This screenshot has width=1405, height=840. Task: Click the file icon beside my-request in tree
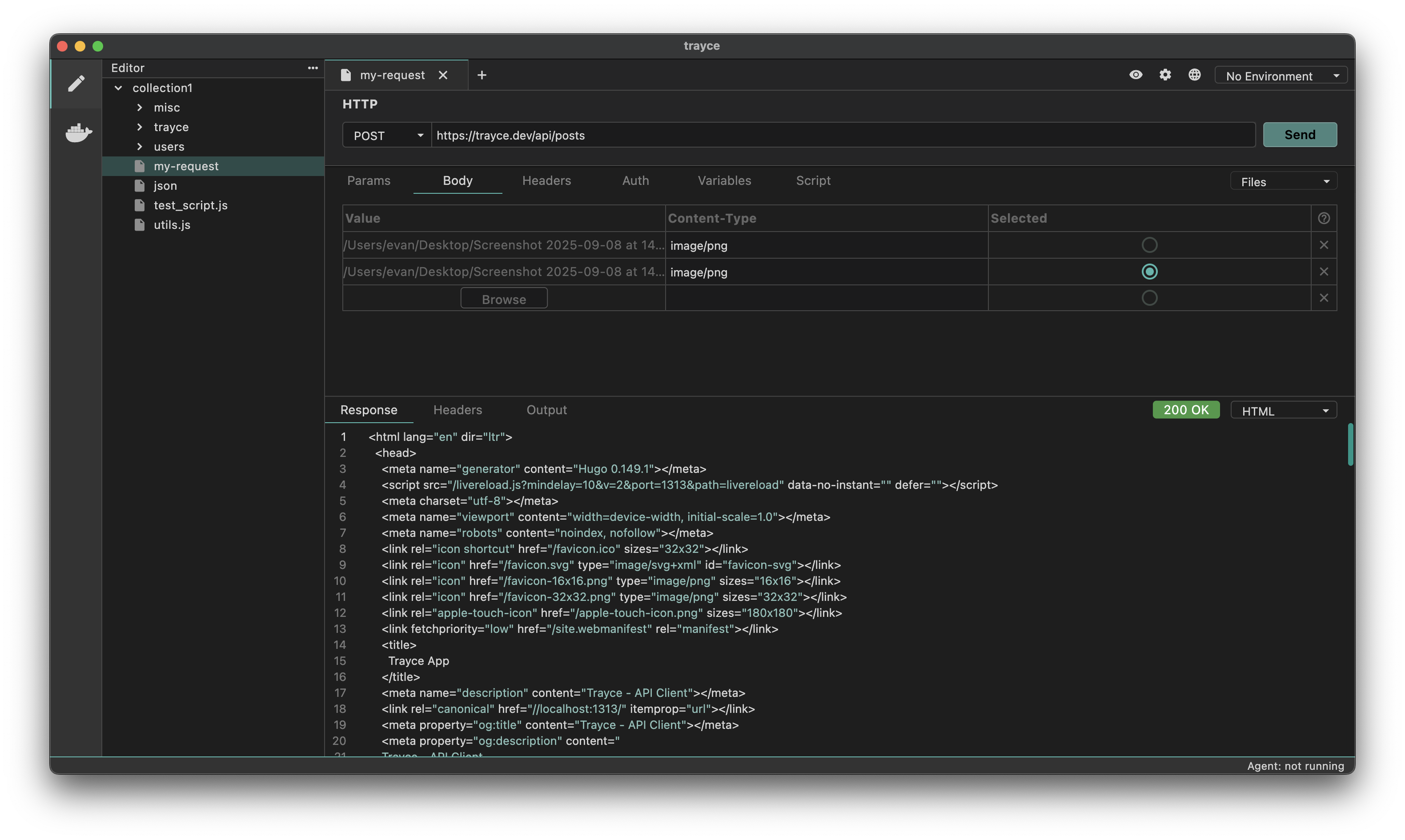140,166
